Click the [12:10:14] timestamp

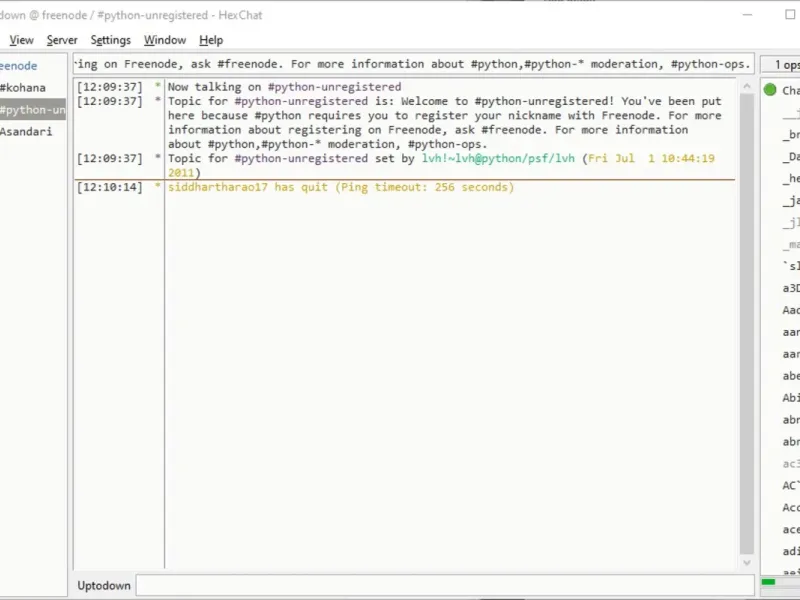(x=110, y=187)
